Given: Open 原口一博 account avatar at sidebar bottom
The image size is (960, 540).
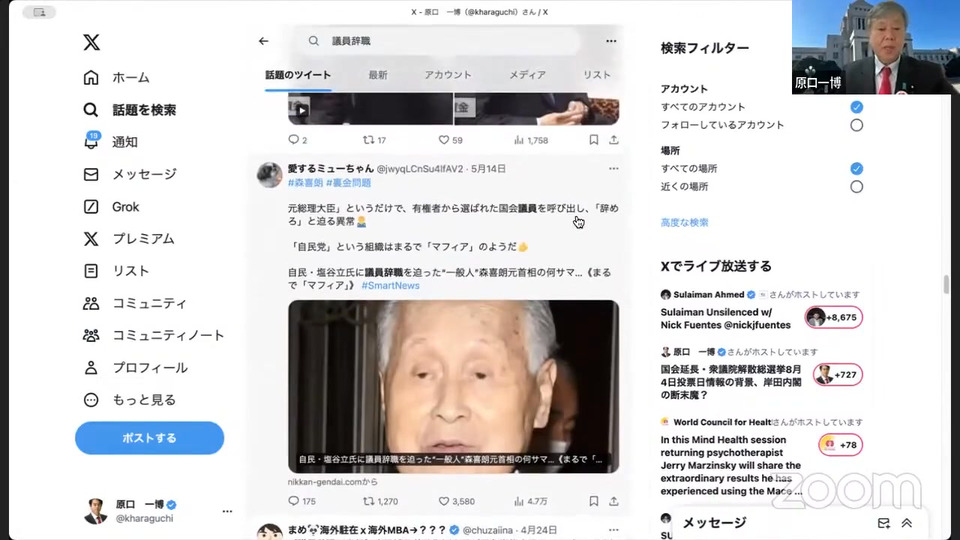Looking at the screenshot, I should [96, 511].
